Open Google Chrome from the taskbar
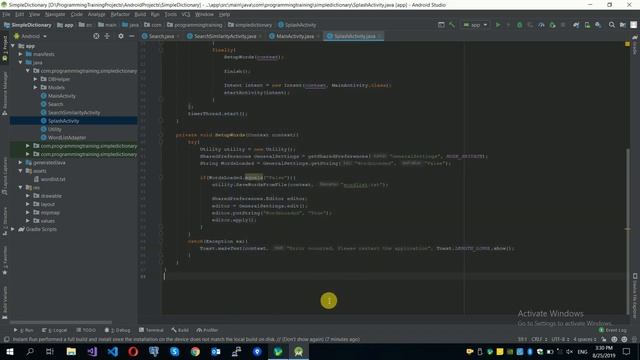The width and height of the screenshot is (640, 360). [x=195, y=351]
